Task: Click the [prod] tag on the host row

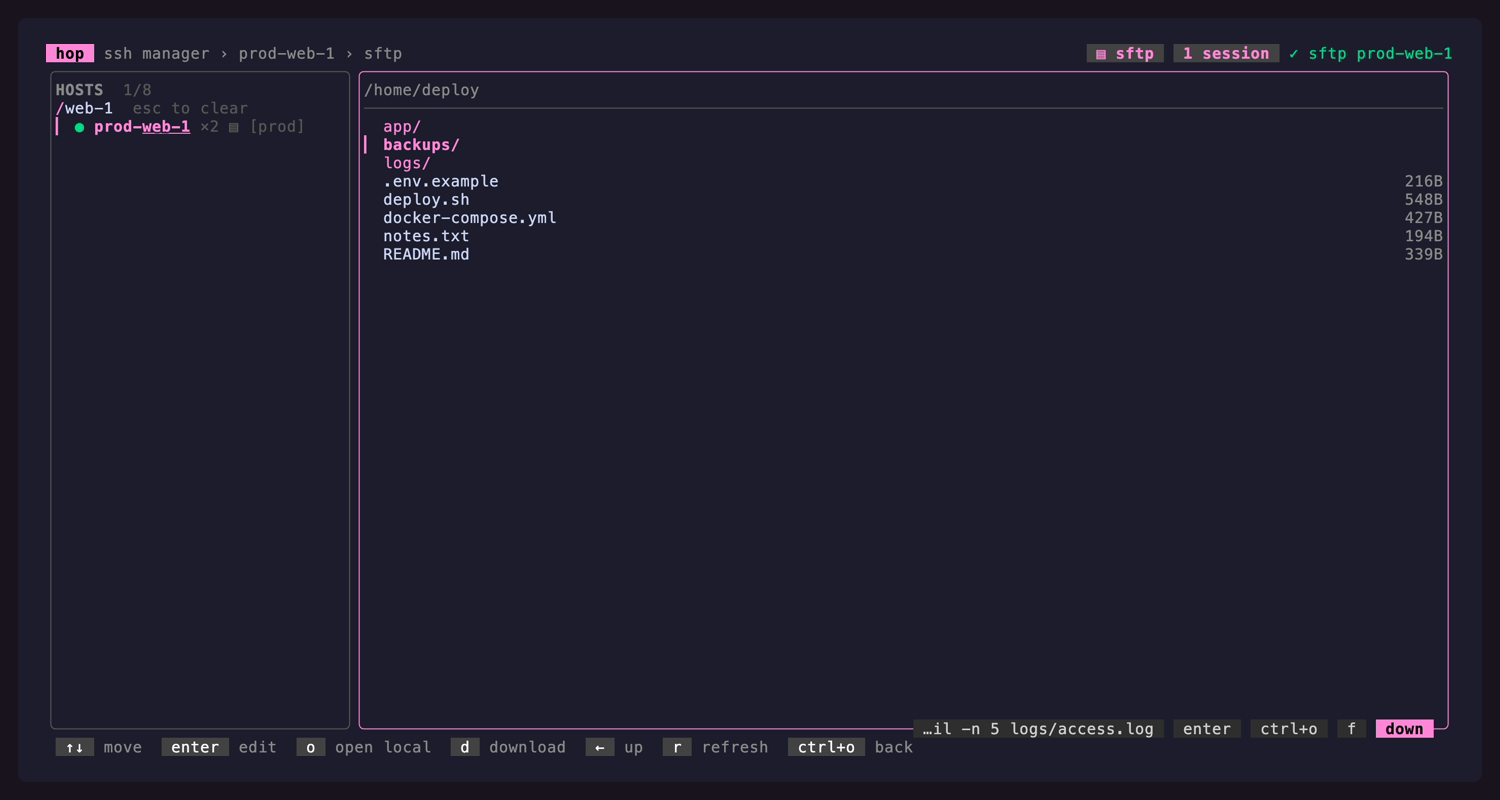Action: pos(277,127)
